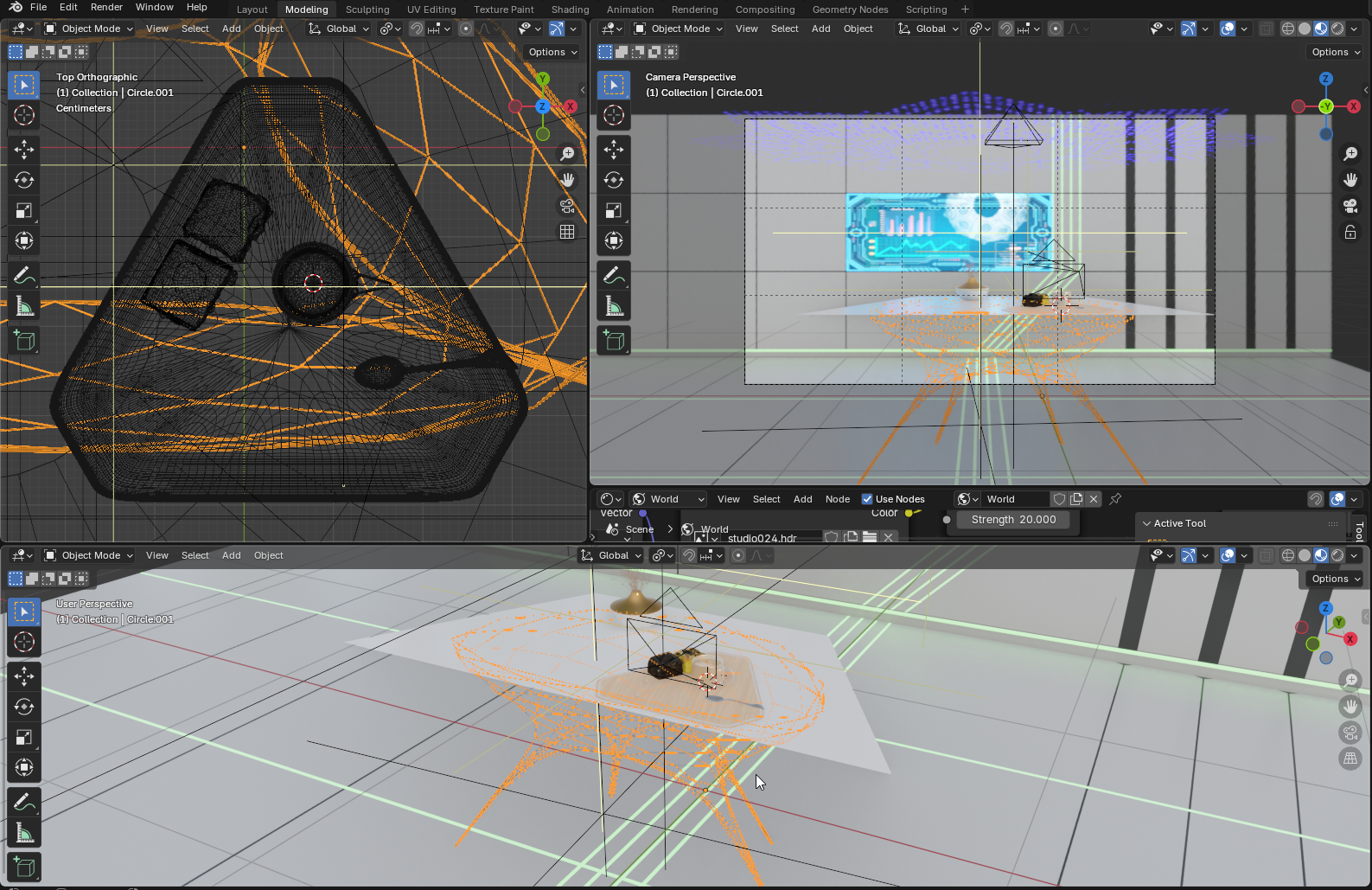Open Options dropdown in camera viewport
This screenshot has height=890, width=1372.
tap(1336, 52)
